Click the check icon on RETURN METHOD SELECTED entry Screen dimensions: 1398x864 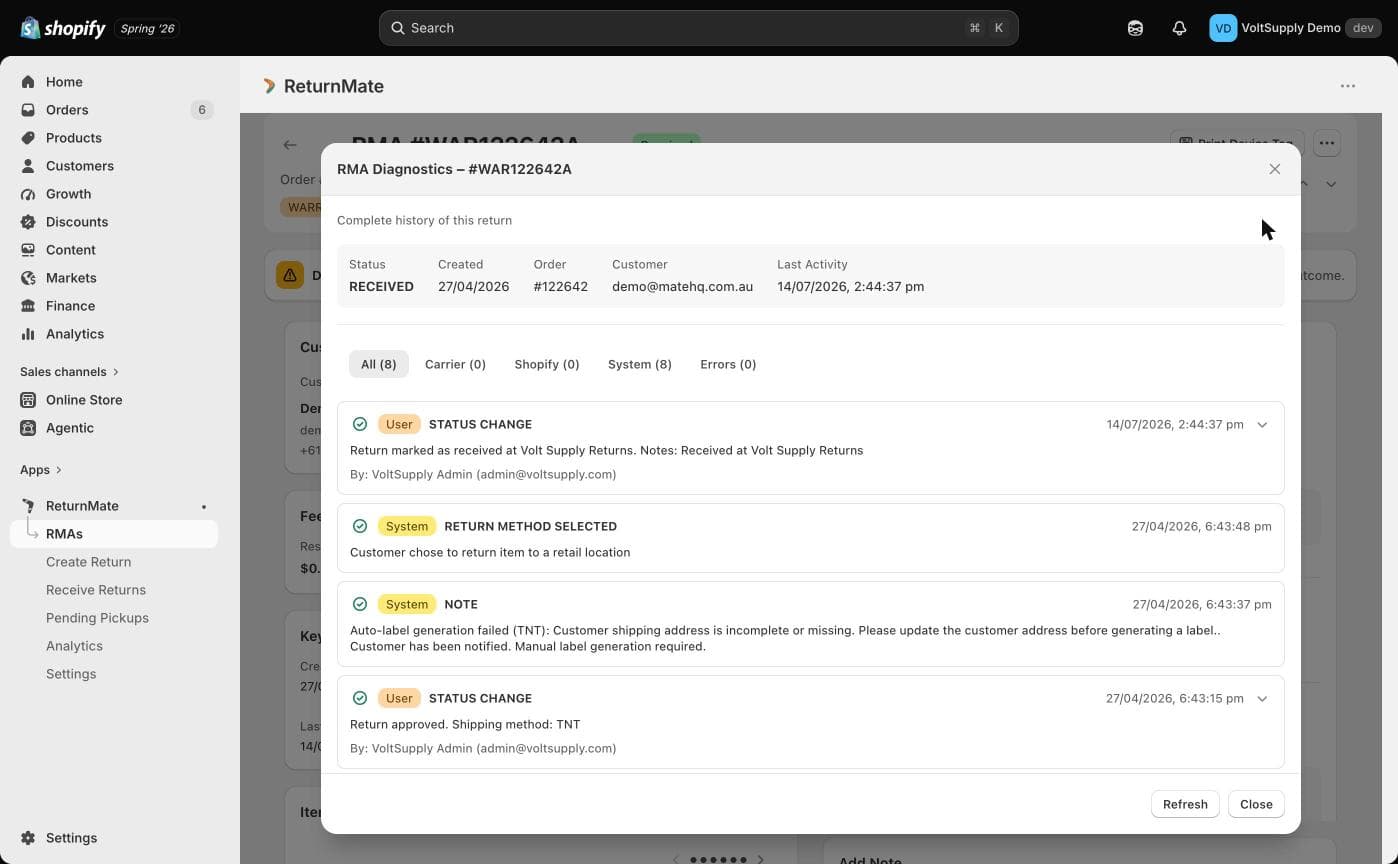point(360,526)
